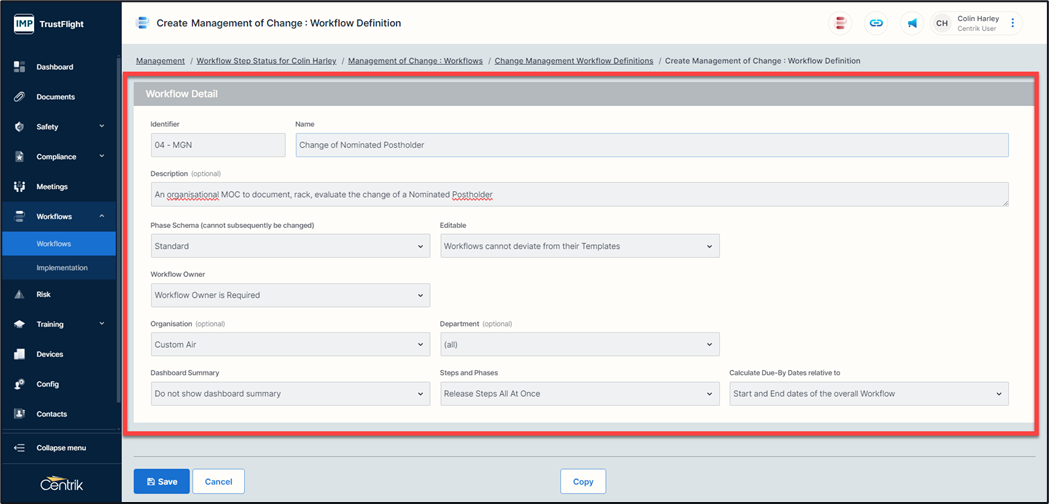
Task: Open the megaphone announcements icon
Action: (912, 23)
